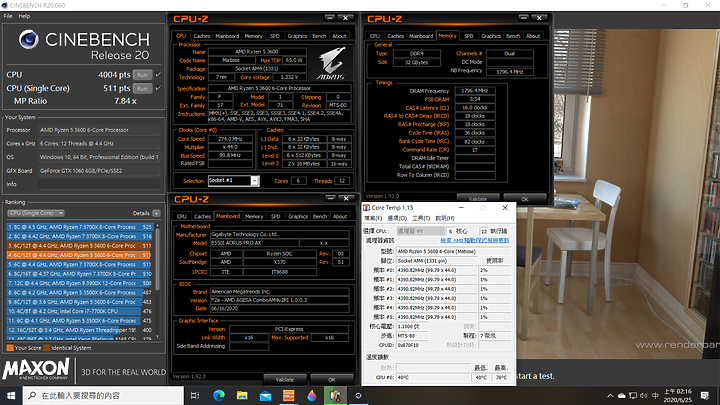This screenshot has width=720, height=405.
Task: Select ranking row 10 Intel Core i7-7700K
Action: point(79,311)
